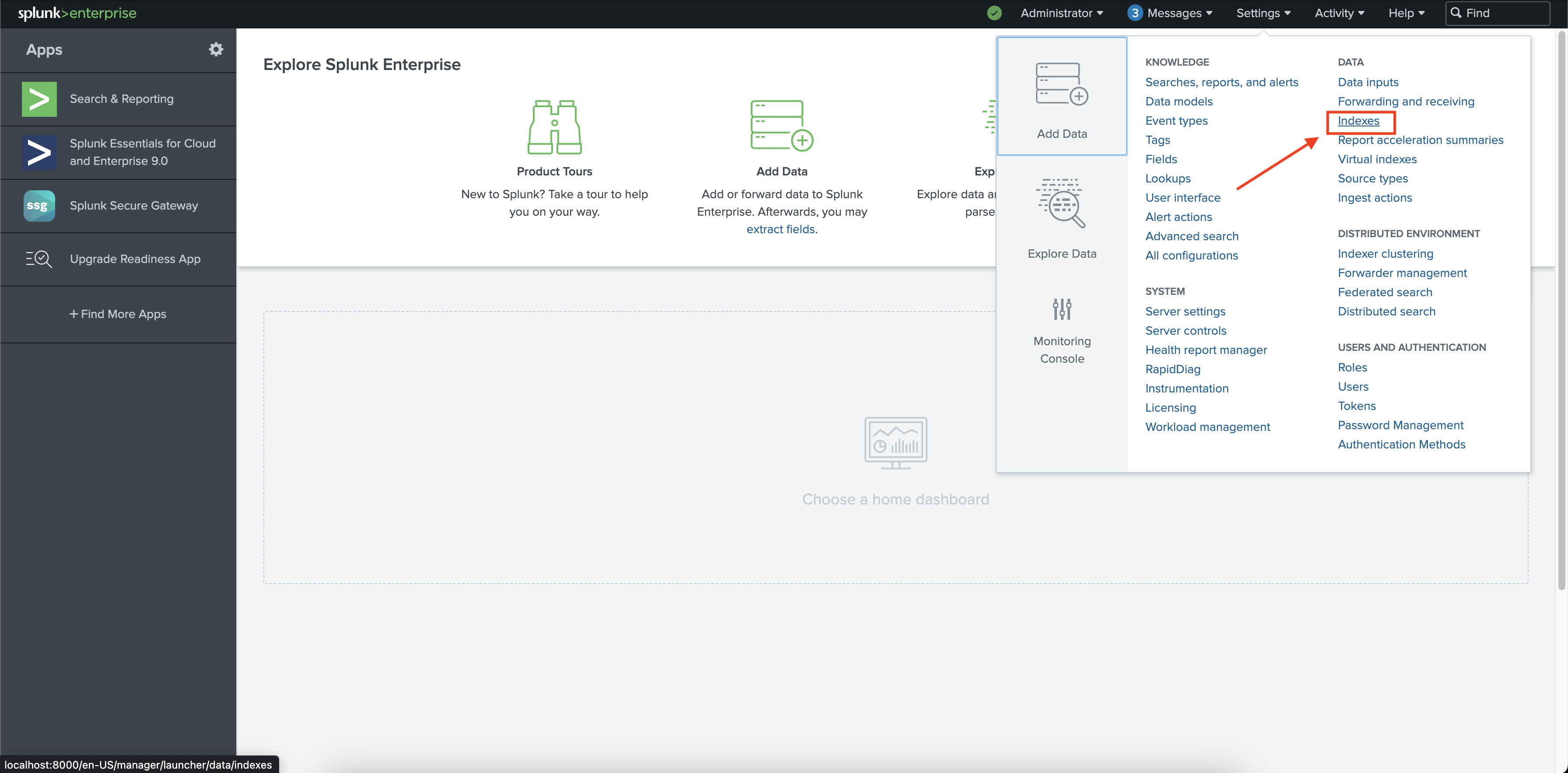Click the Apps settings gear icon
The width and height of the screenshot is (1568, 773).
pos(216,49)
